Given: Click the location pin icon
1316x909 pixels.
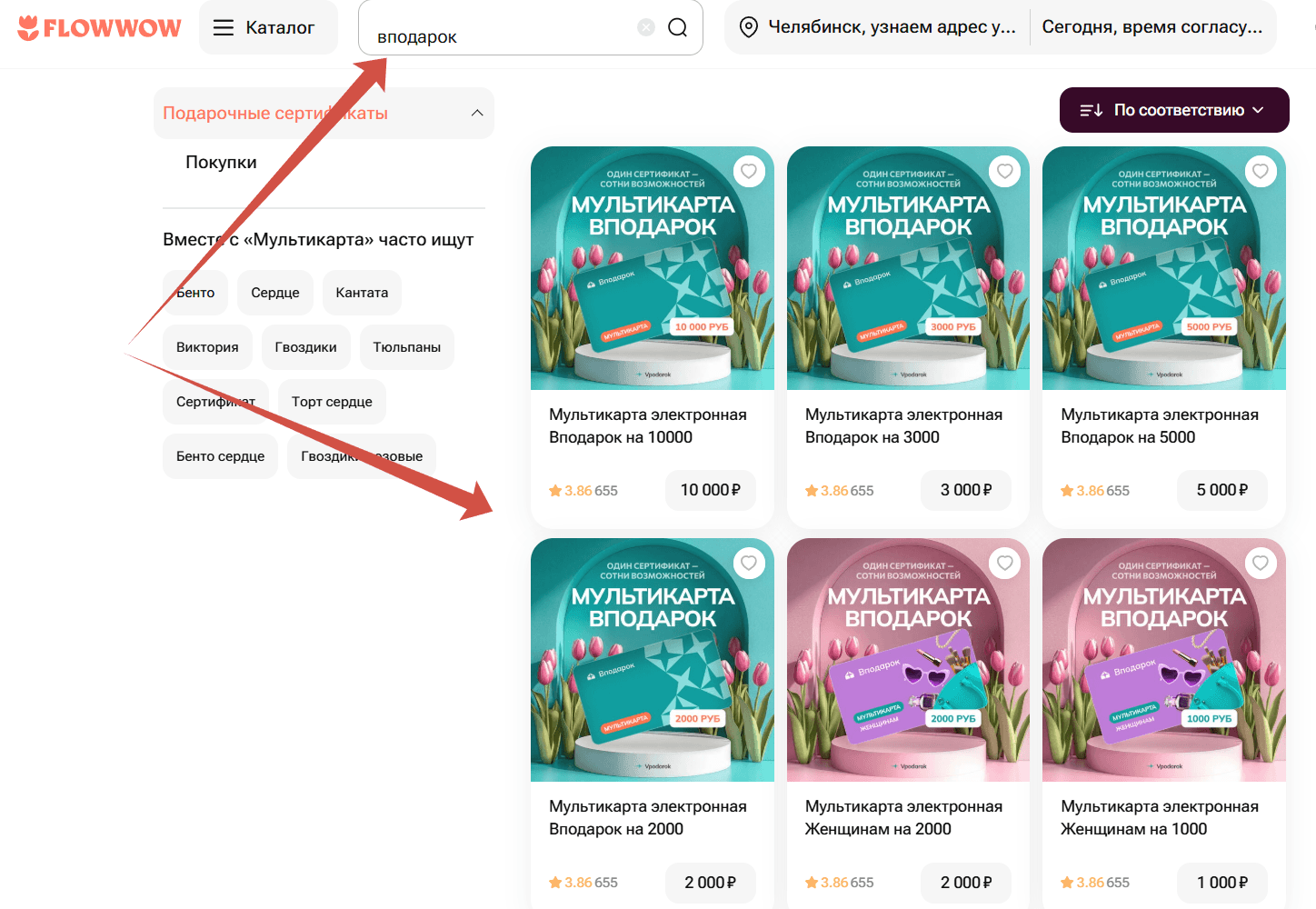Looking at the screenshot, I should pos(749,27).
